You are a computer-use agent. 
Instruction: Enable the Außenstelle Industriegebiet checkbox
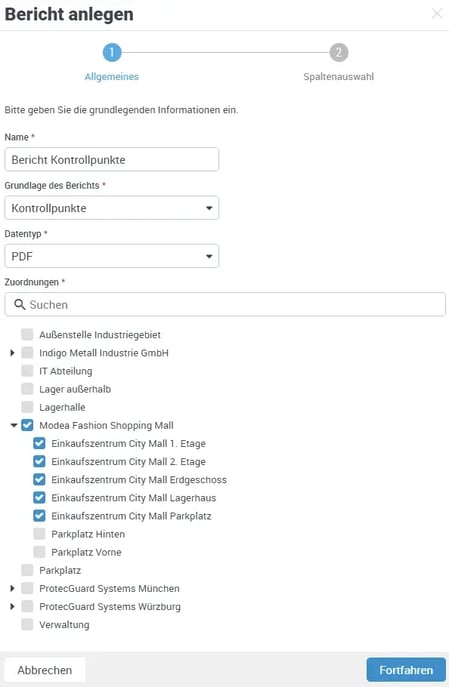(x=27, y=334)
